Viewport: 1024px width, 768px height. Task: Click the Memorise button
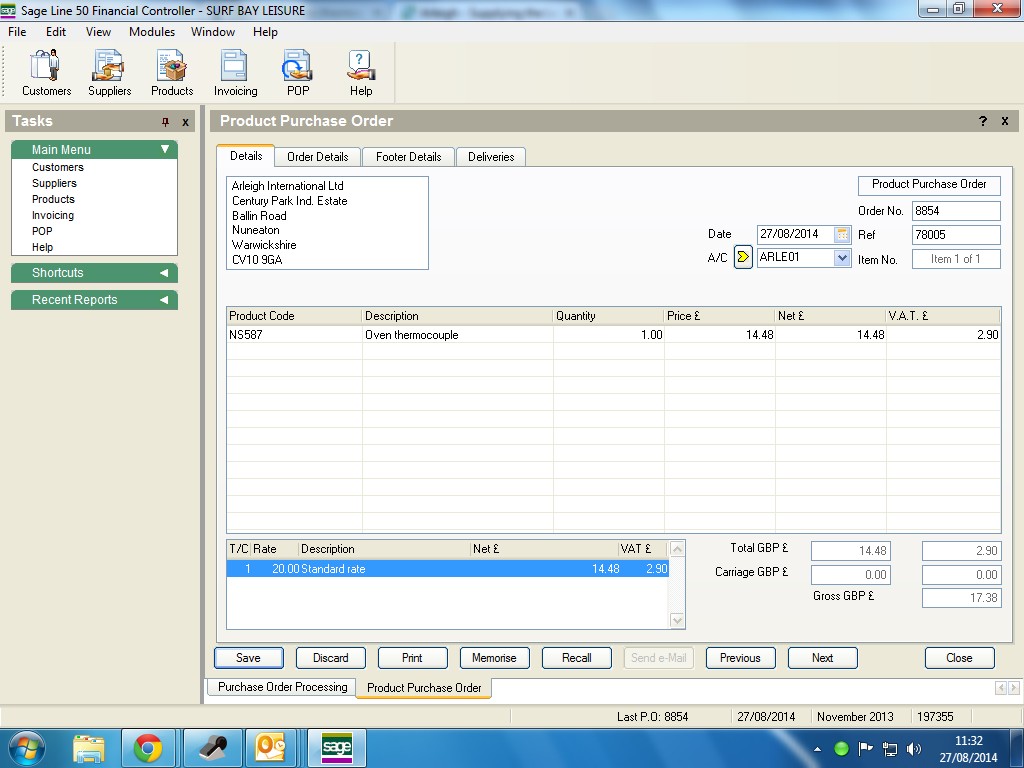point(494,658)
